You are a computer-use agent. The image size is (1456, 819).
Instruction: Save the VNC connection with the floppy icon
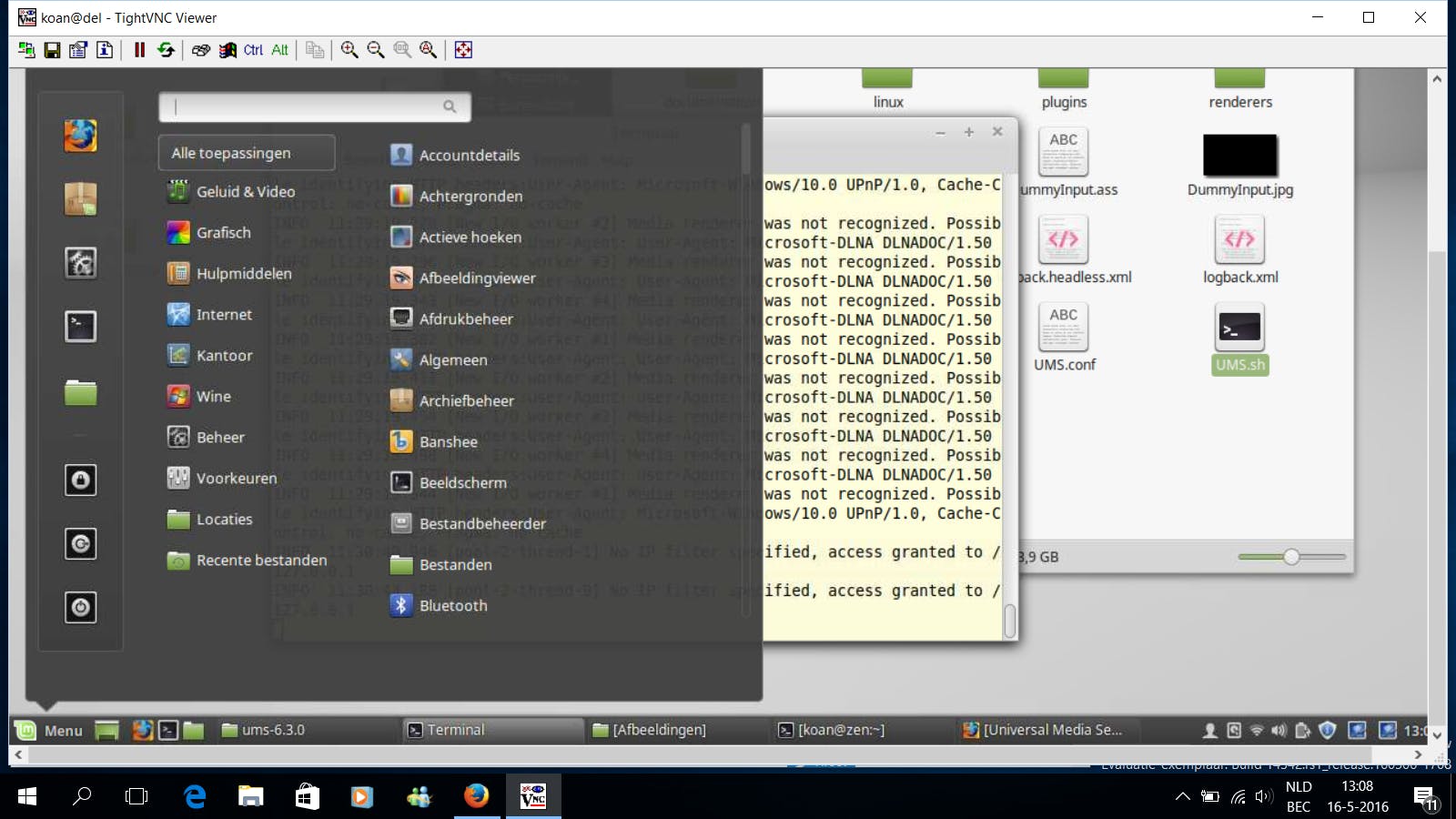[52, 50]
